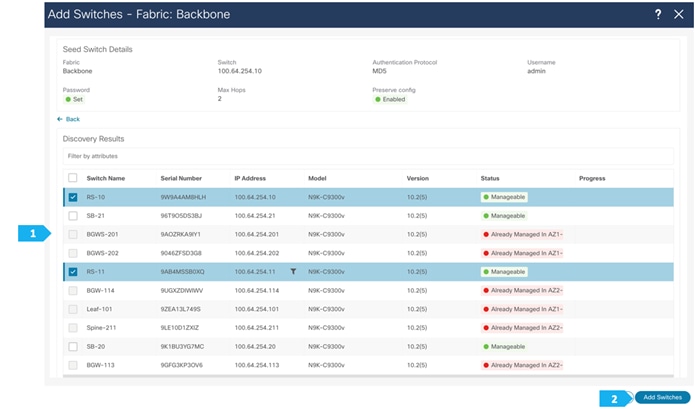Click the Spine-211 row checkbox

(x=73, y=327)
